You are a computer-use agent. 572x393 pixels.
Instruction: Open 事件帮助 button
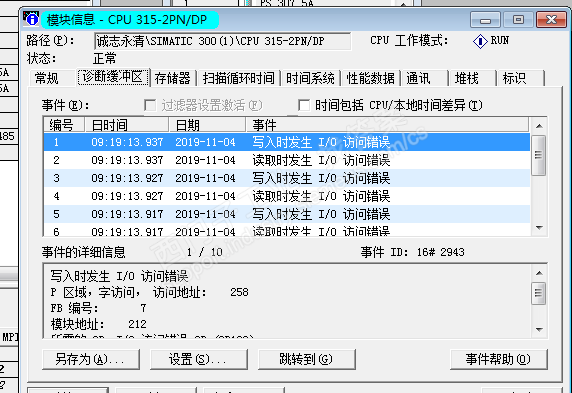499,359
